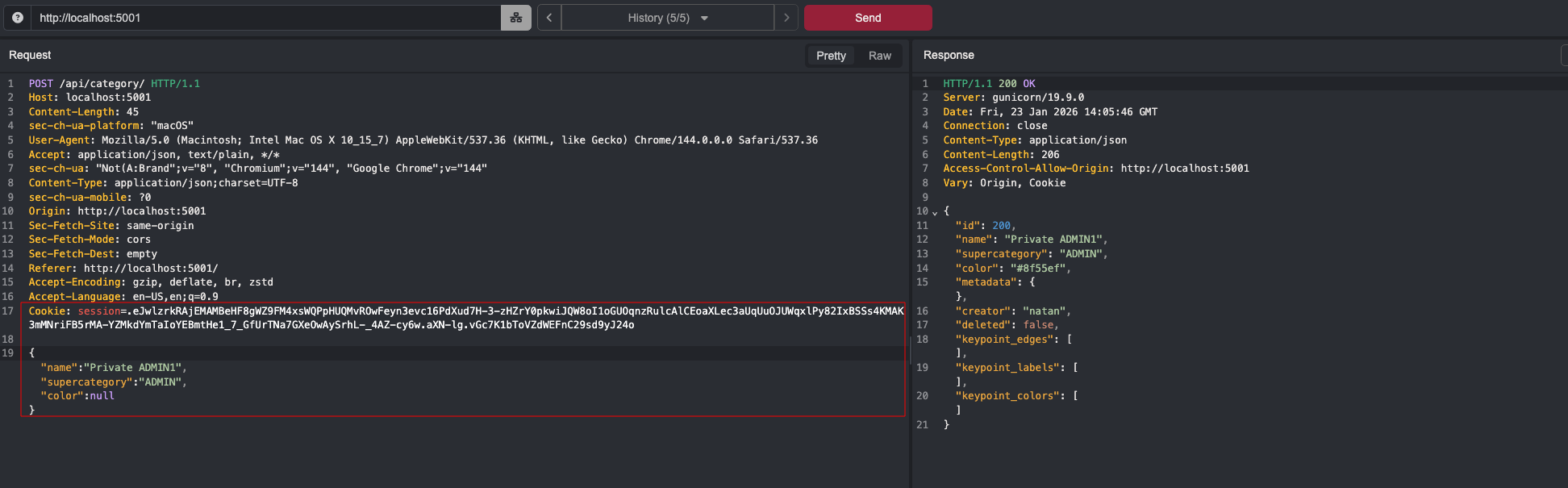Open the History (5/5) dropdown
Image resolution: width=1568 pixels, height=488 pixels.
pyautogui.click(x=668, y=18)
